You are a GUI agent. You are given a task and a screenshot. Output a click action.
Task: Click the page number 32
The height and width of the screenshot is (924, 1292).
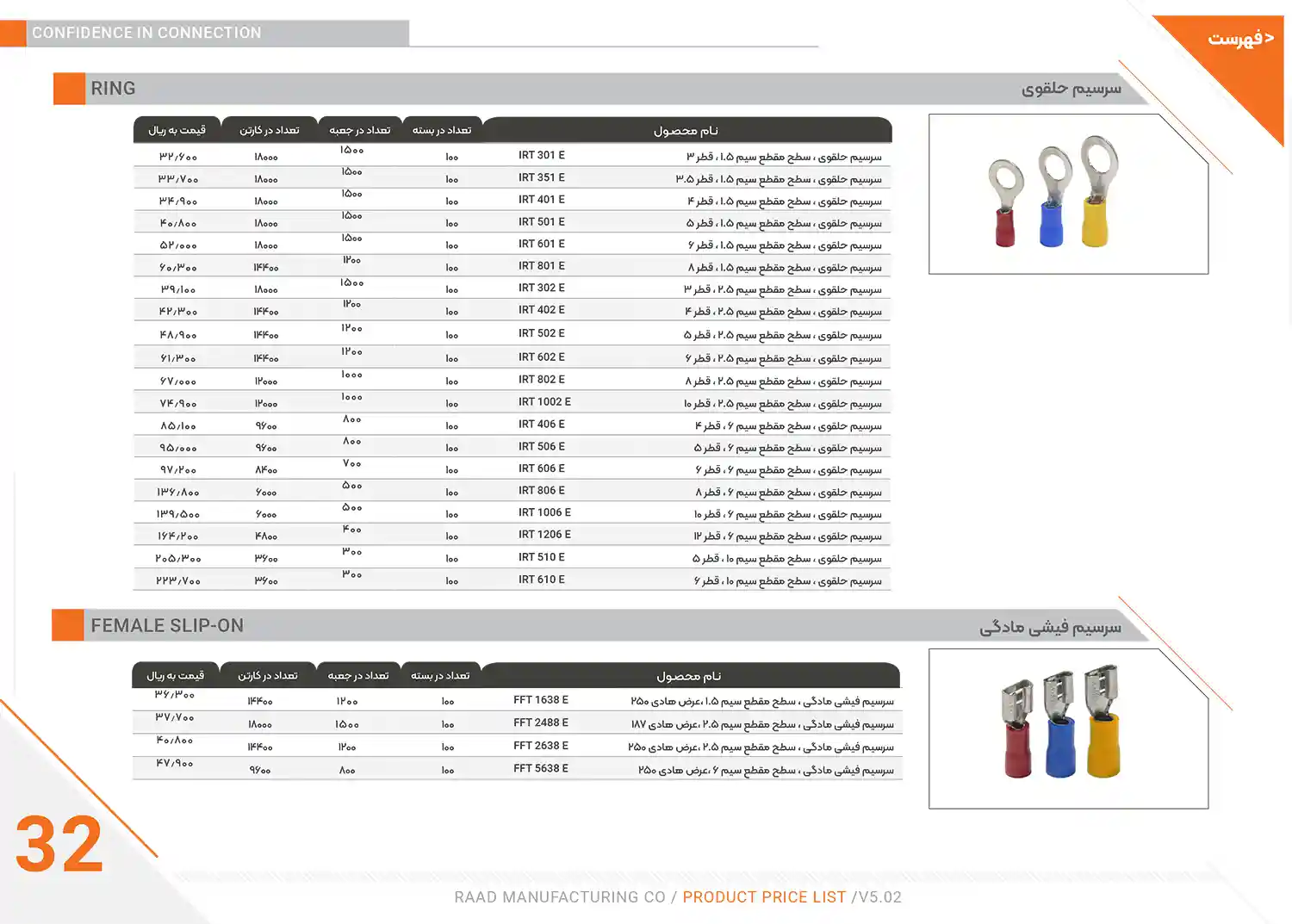59,844
